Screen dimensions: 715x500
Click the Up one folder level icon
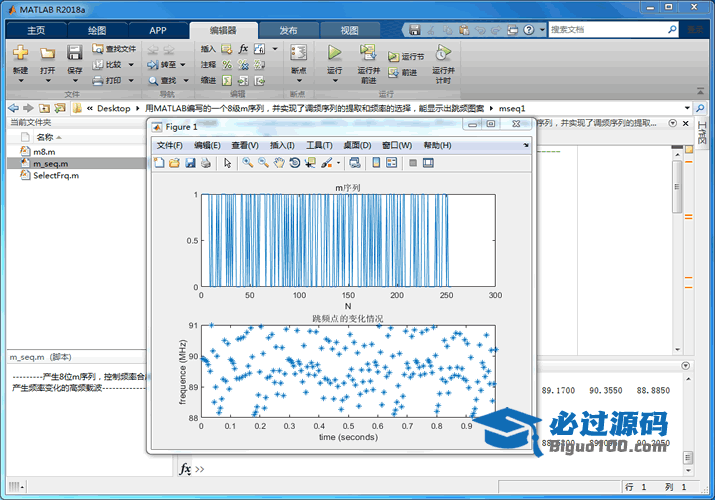coord(44,108)
